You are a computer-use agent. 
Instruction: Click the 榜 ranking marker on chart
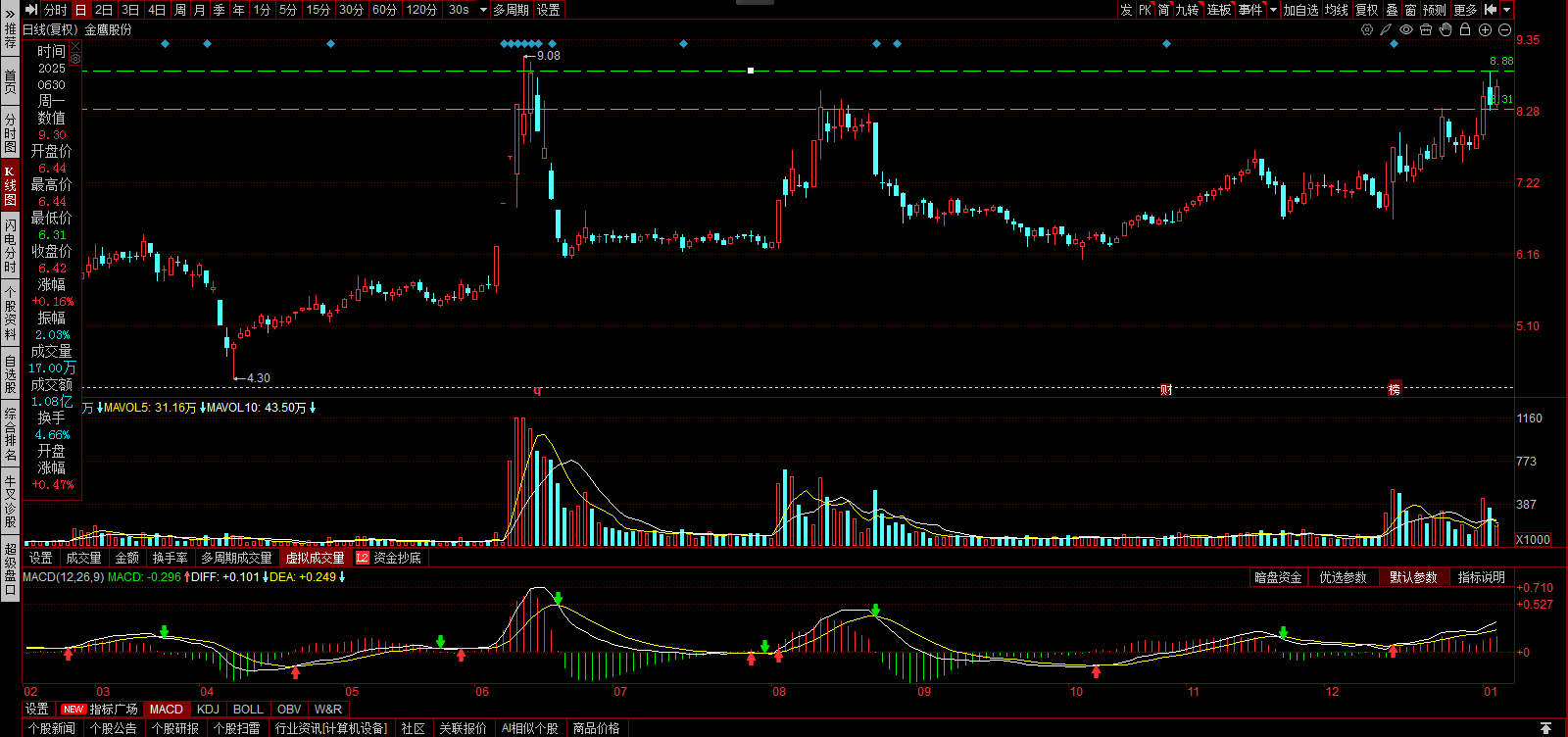(x=1395, y=390)
